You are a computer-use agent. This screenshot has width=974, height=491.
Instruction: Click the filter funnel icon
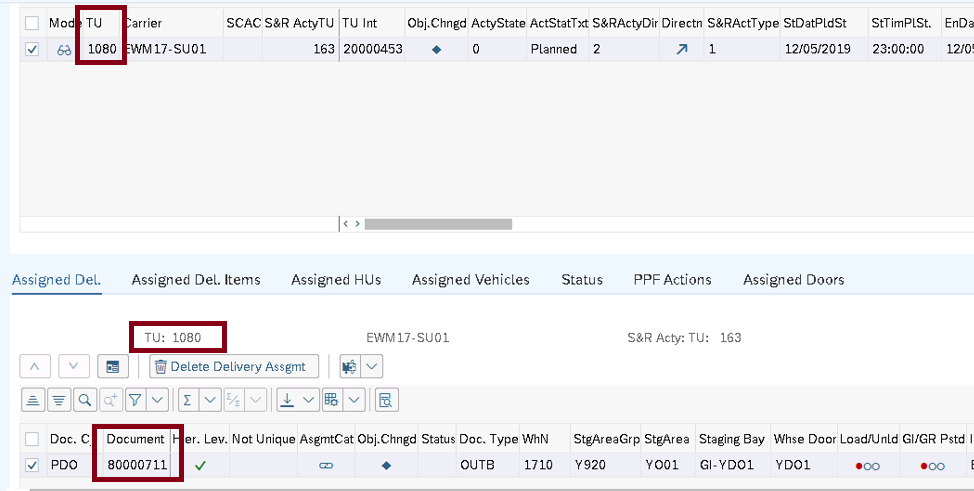[x=134, y=400]
